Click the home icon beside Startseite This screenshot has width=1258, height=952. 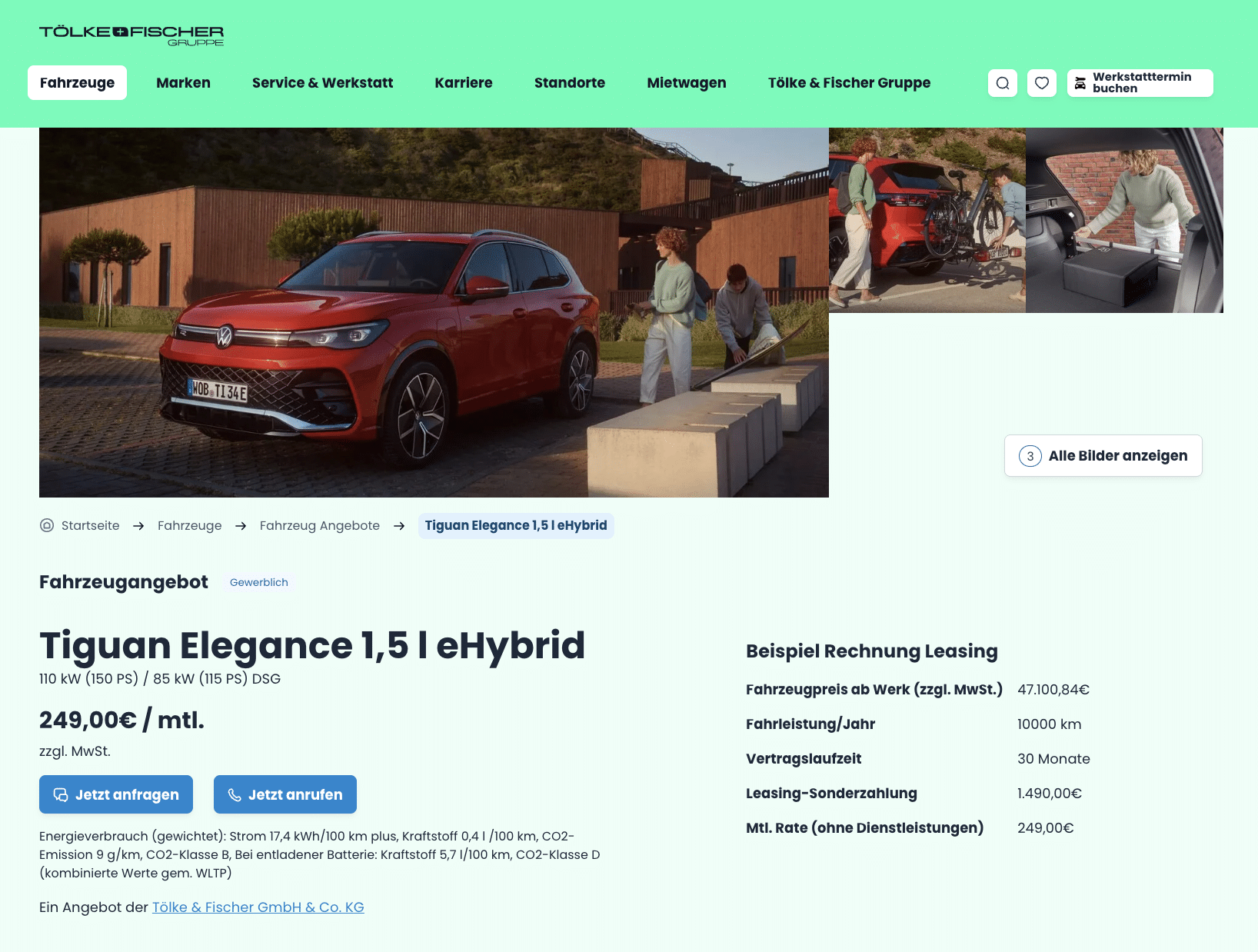[x=47, y=525]
